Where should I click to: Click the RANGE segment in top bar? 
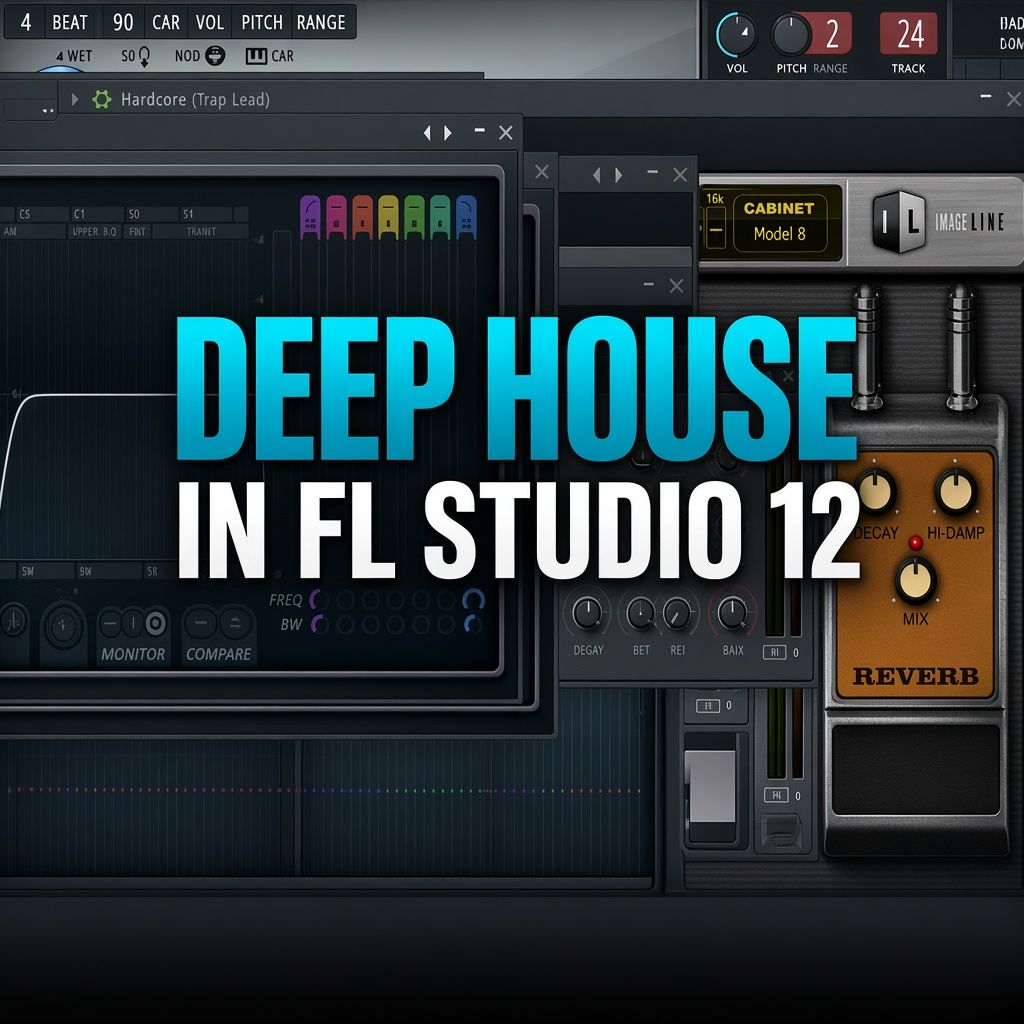[321, 22]
